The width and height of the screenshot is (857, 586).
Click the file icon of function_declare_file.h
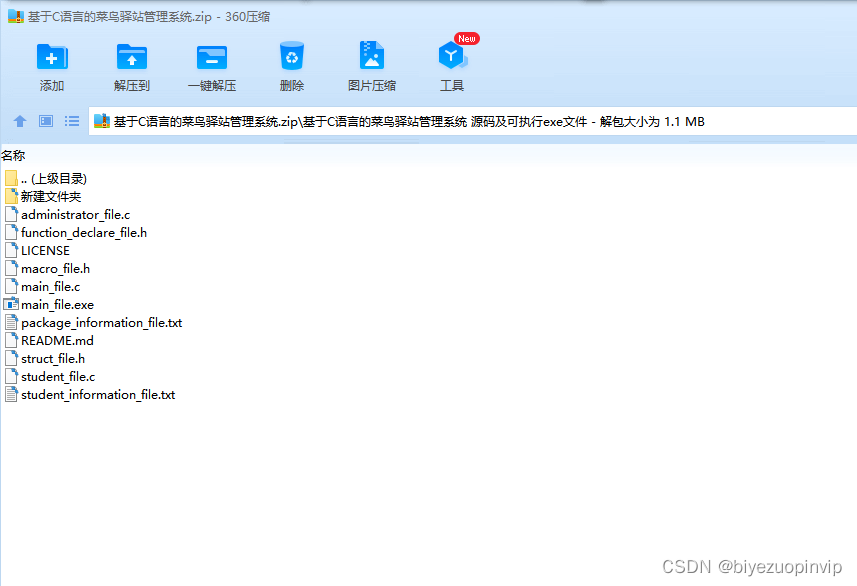[11, 232]
